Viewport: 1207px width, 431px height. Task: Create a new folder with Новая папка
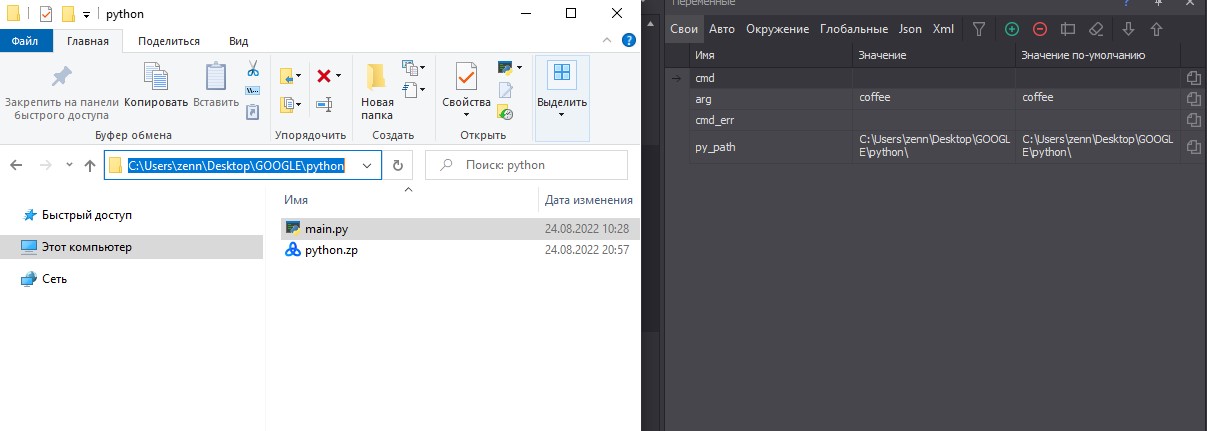377,91
